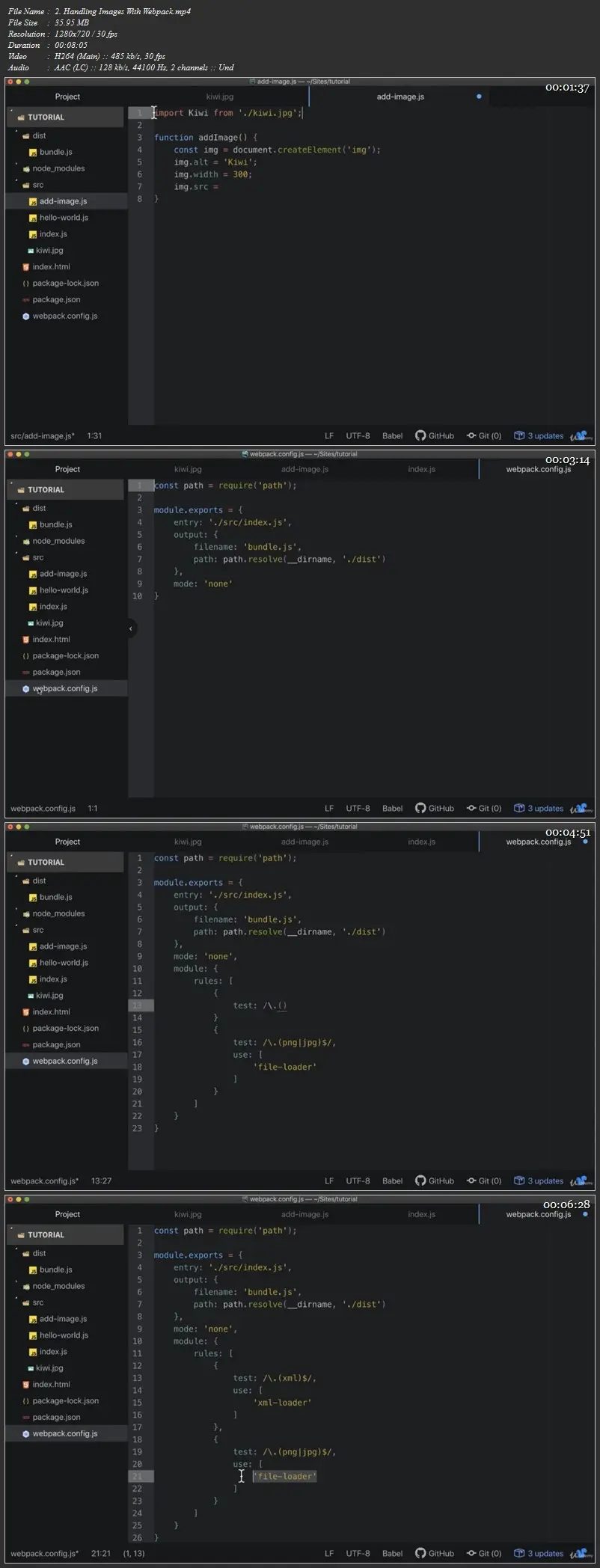Click the 'xml-loader' string in the editor
600x1568 pixels.
point(282,1402)
